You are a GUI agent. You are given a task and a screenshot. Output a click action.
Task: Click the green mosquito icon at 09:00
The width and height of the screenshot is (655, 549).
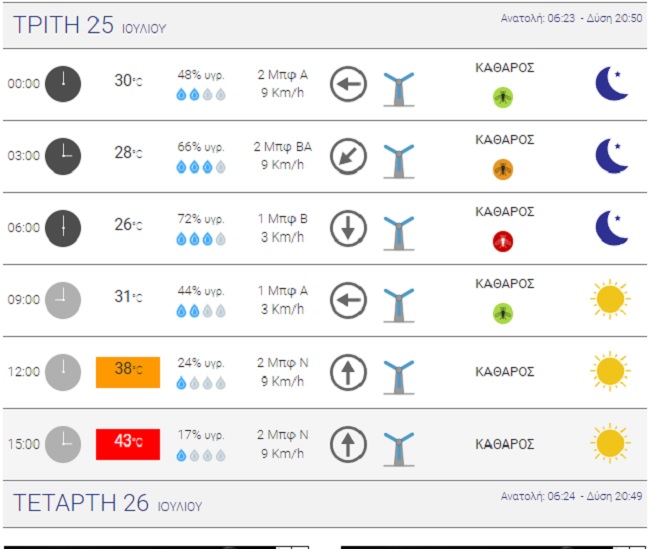(x=503, y=313)
